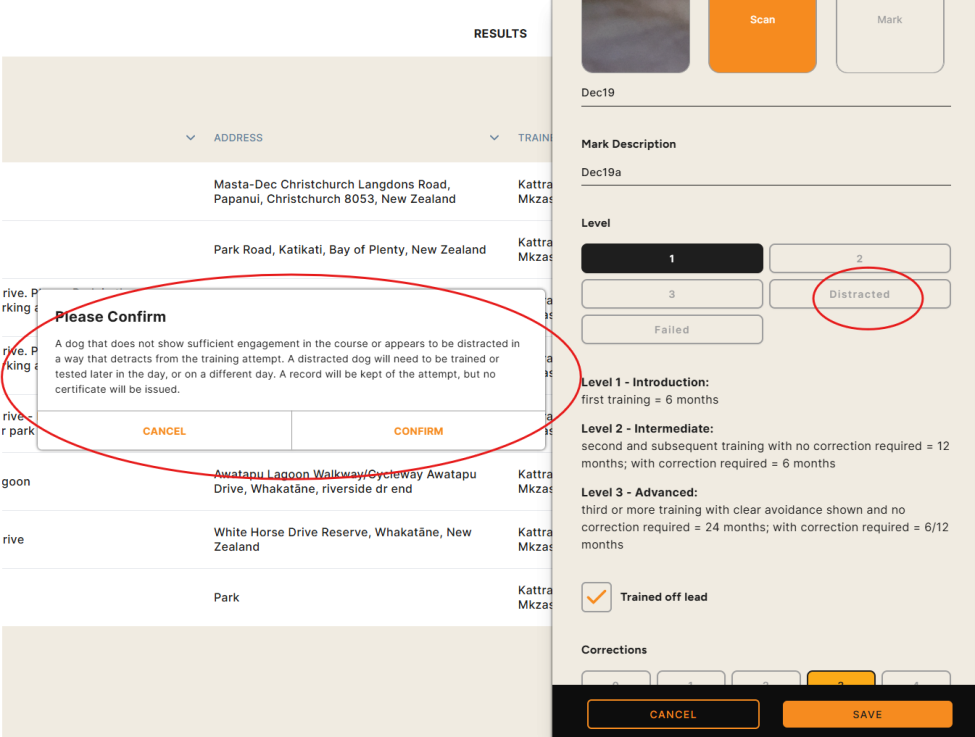Click Cancel in the bottom black bar
The width and height of the screenshot is (975, 737).
[x=673, y=714]
